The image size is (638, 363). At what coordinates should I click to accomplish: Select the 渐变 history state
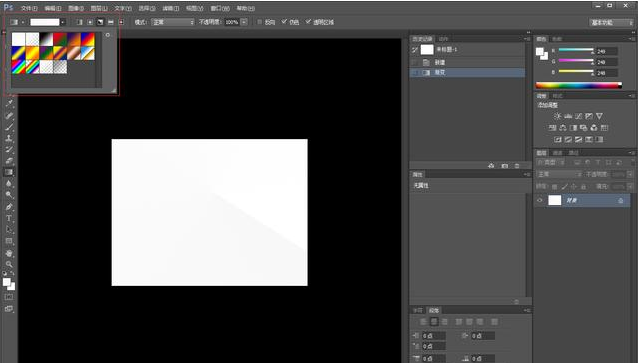(x=468, y=72)
